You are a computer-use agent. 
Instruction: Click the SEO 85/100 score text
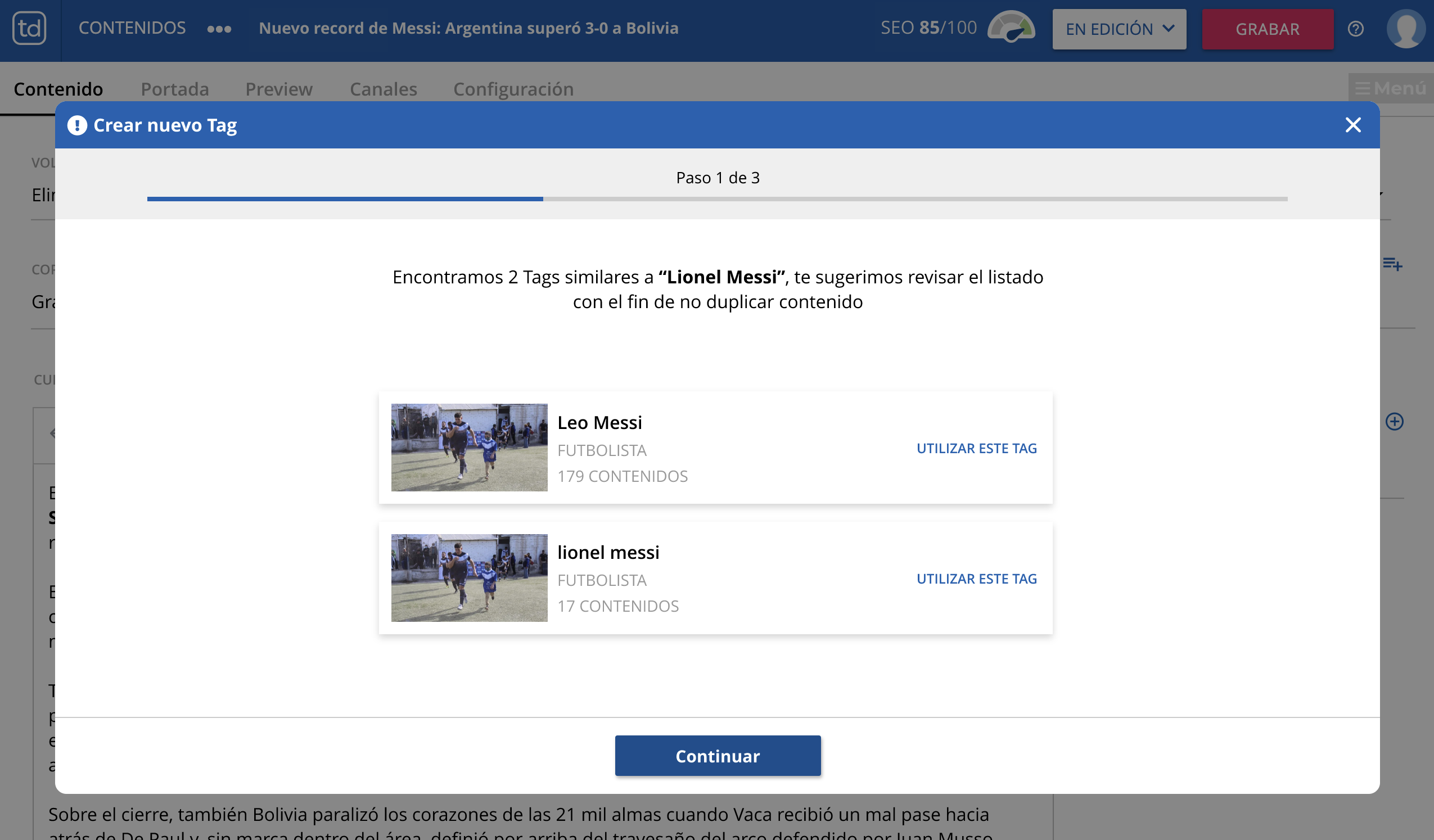point(928,28)
